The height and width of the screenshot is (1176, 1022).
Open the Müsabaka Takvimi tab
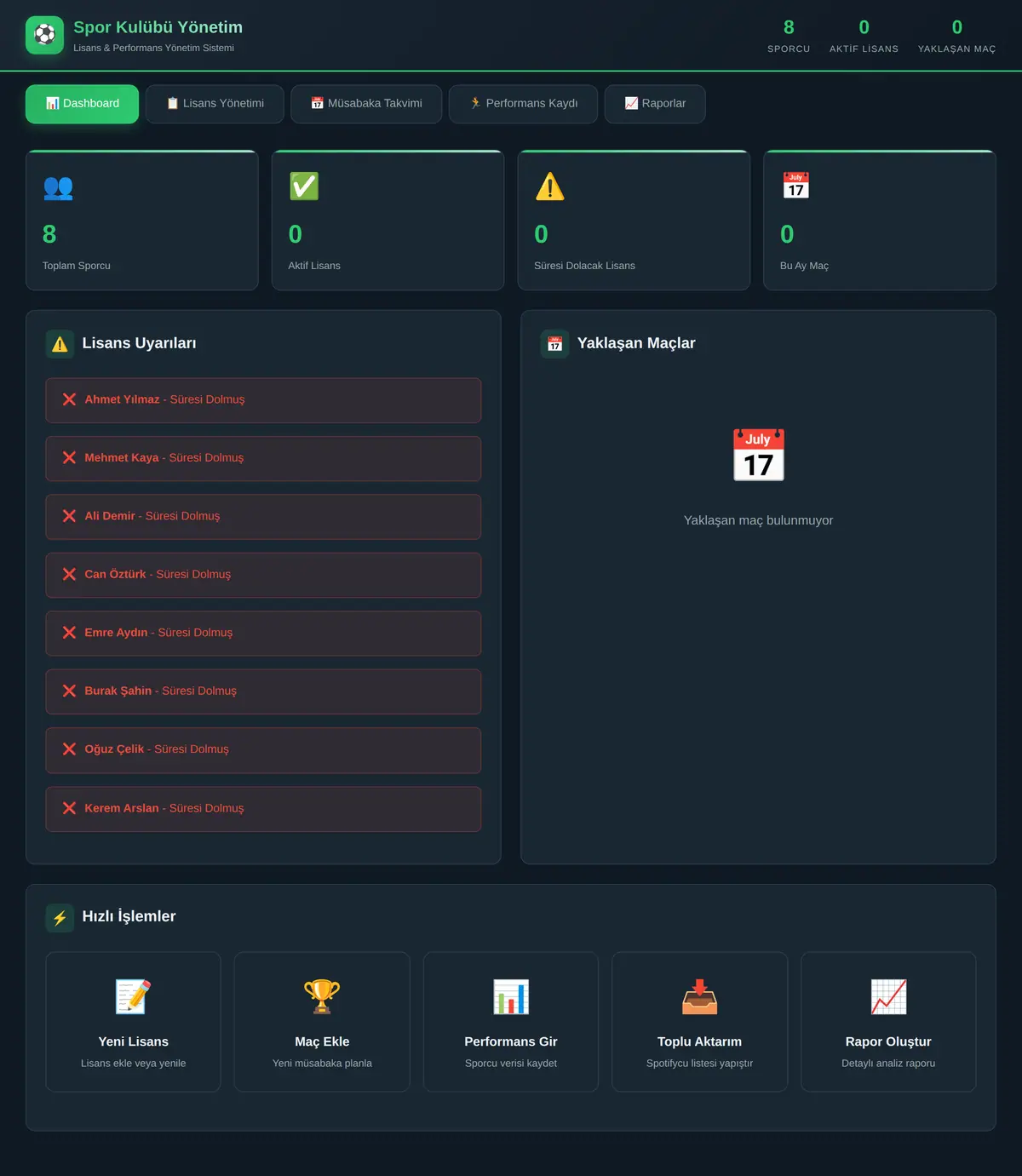tap(366, 104)
